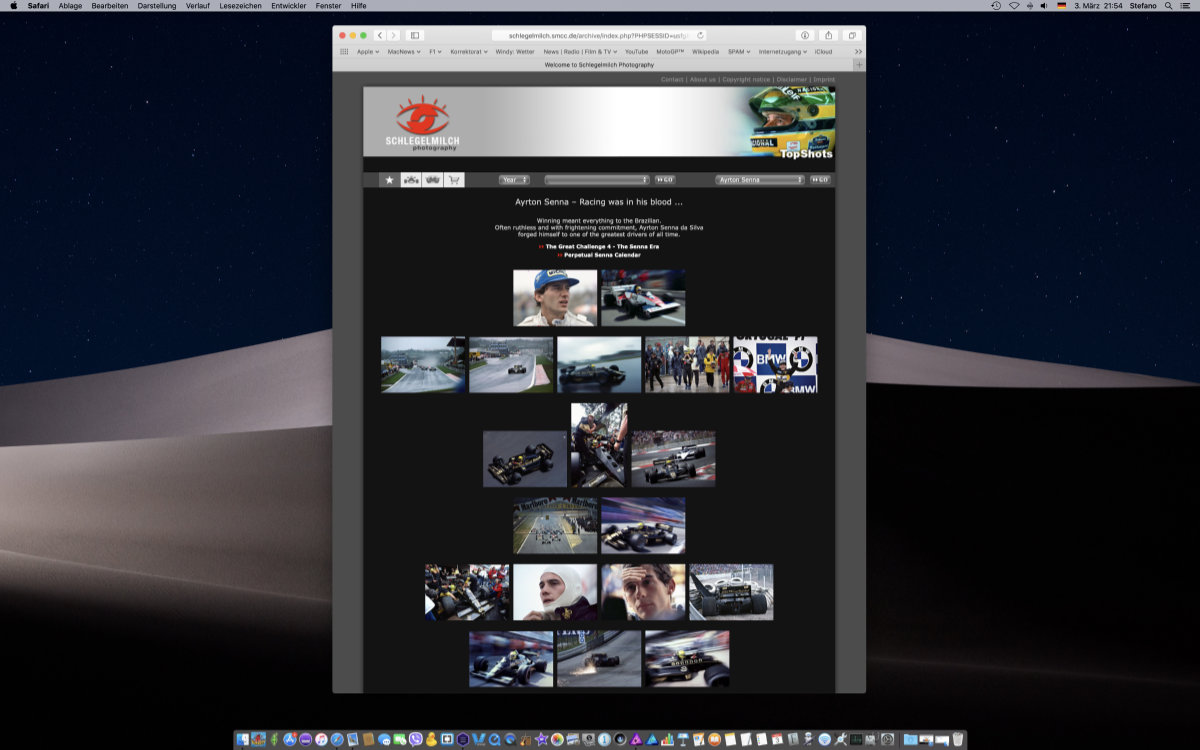Viewport: 1200px width, 750px height.
Task: Go back with Safari's back arrow
Action: [380, 35]
